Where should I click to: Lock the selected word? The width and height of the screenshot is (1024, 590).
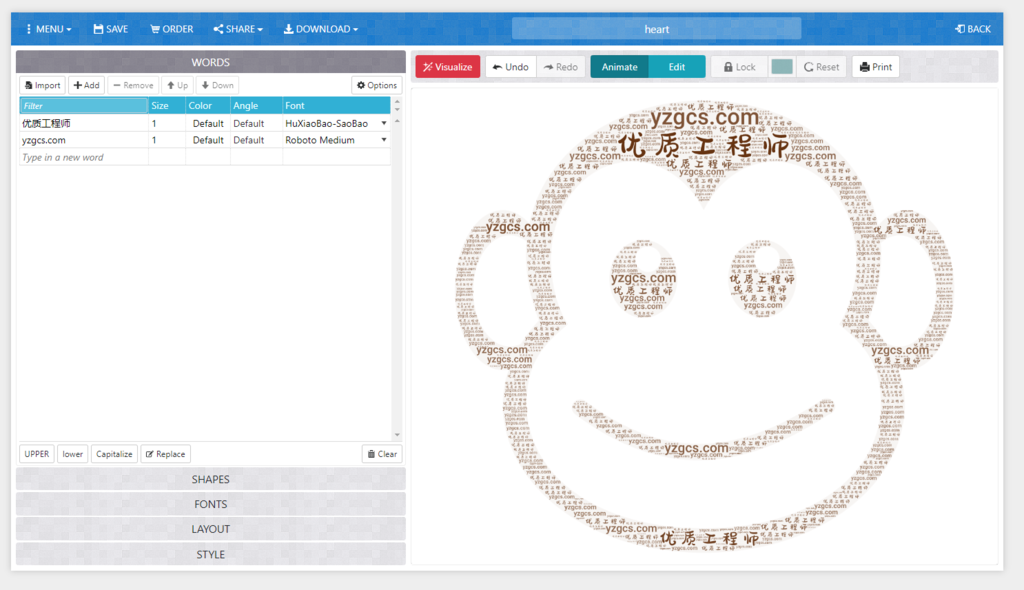pos(739,67)
